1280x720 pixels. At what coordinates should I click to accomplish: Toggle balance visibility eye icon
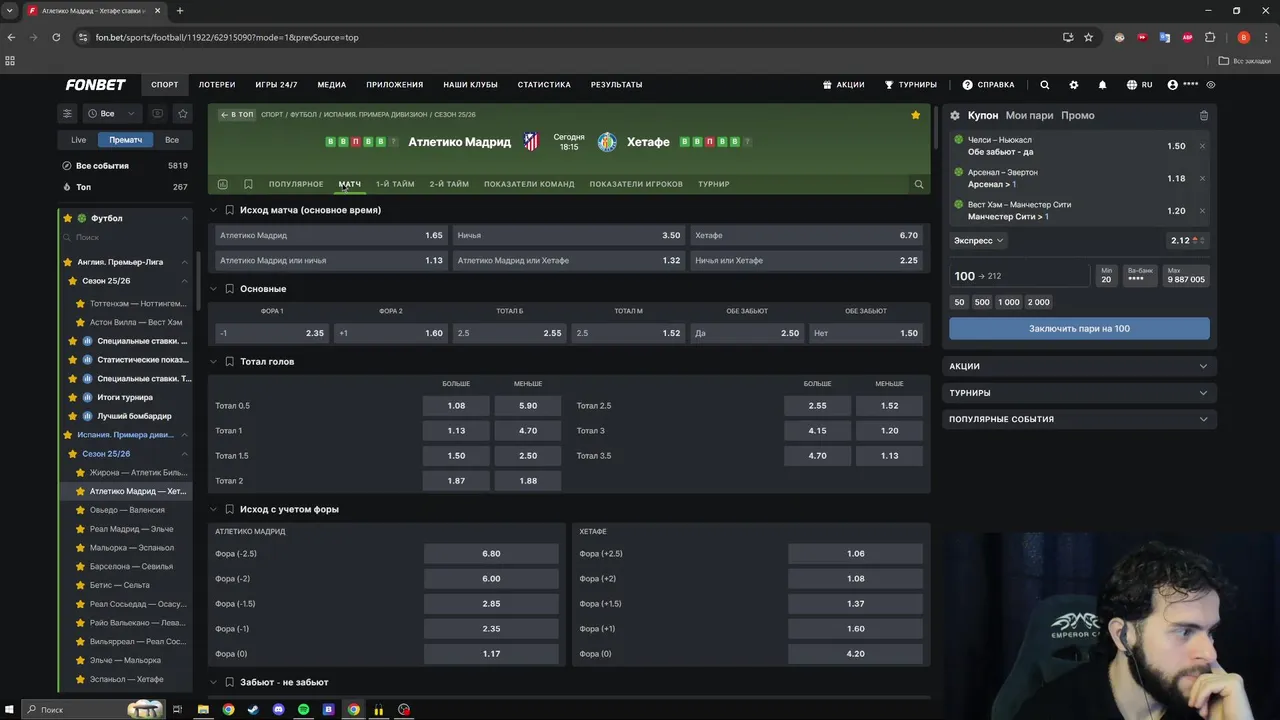(1211, 85)
